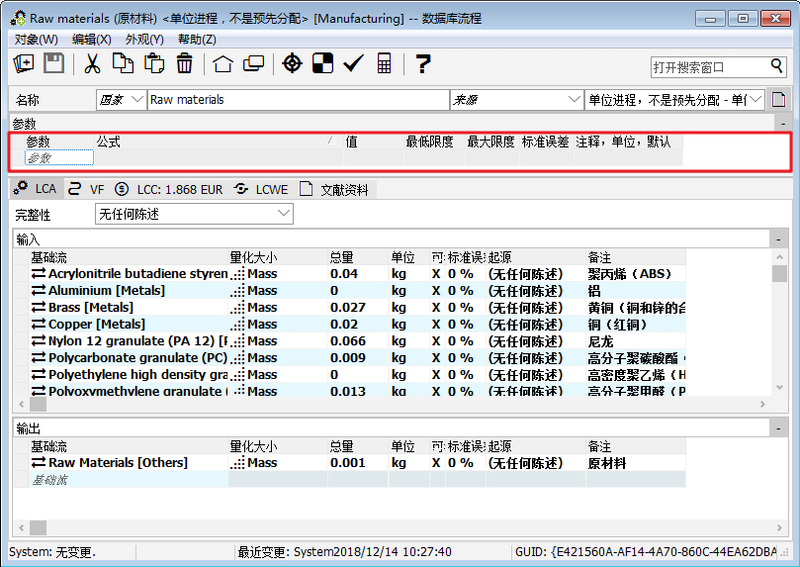Switch to the LCC: 1.868 EUR tab
This screenshot has width=800, height=567.
(x=168, y=189)
